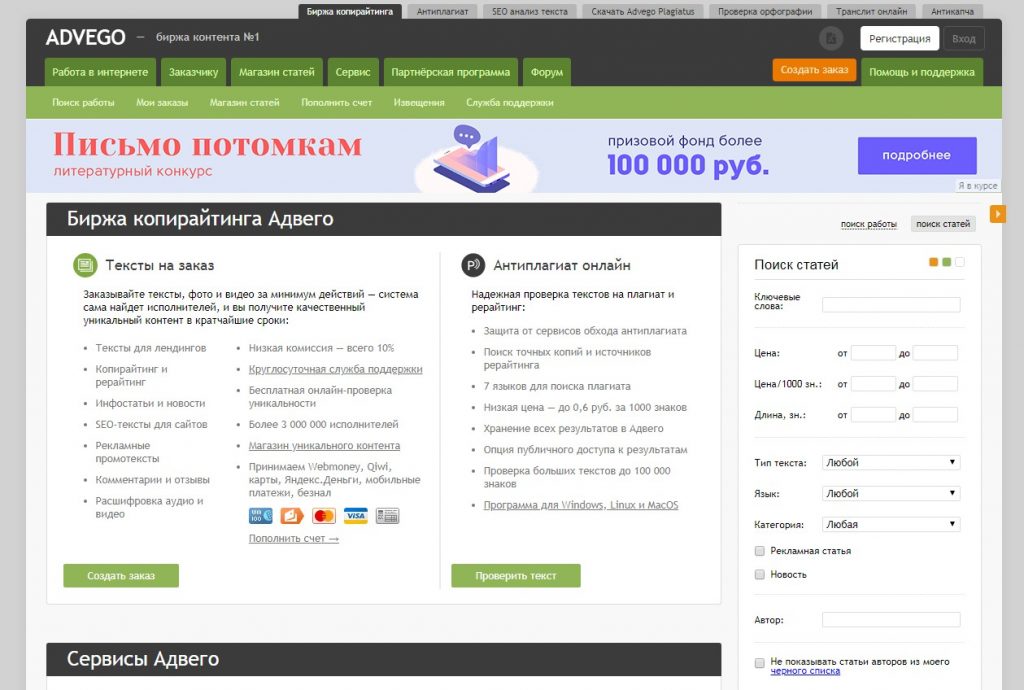Click the green Тексты на заказ icon

85,265
